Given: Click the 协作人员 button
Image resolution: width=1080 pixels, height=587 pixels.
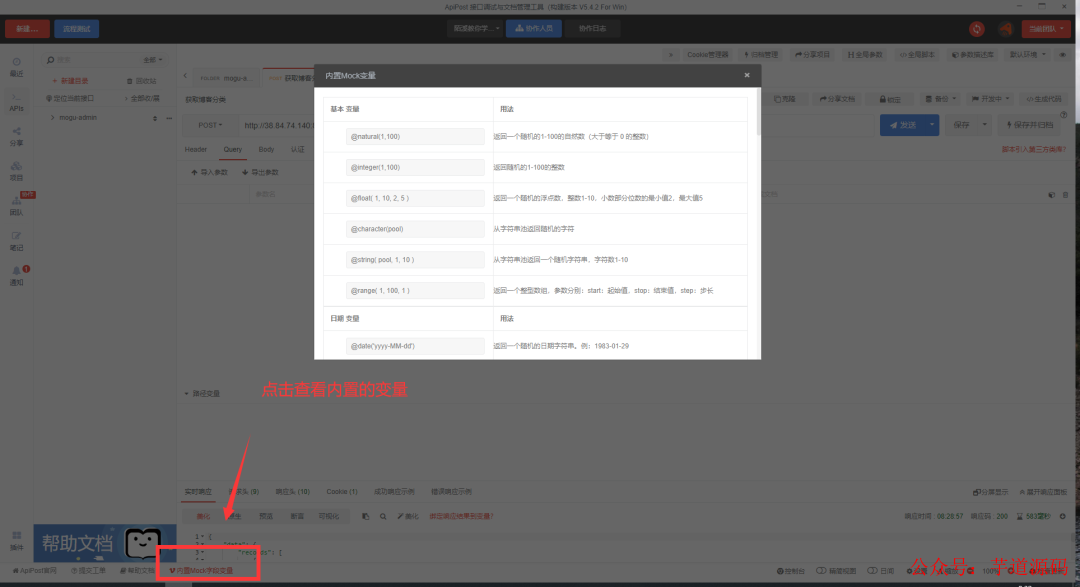Looking at the screenshot, I should point(534,28).
